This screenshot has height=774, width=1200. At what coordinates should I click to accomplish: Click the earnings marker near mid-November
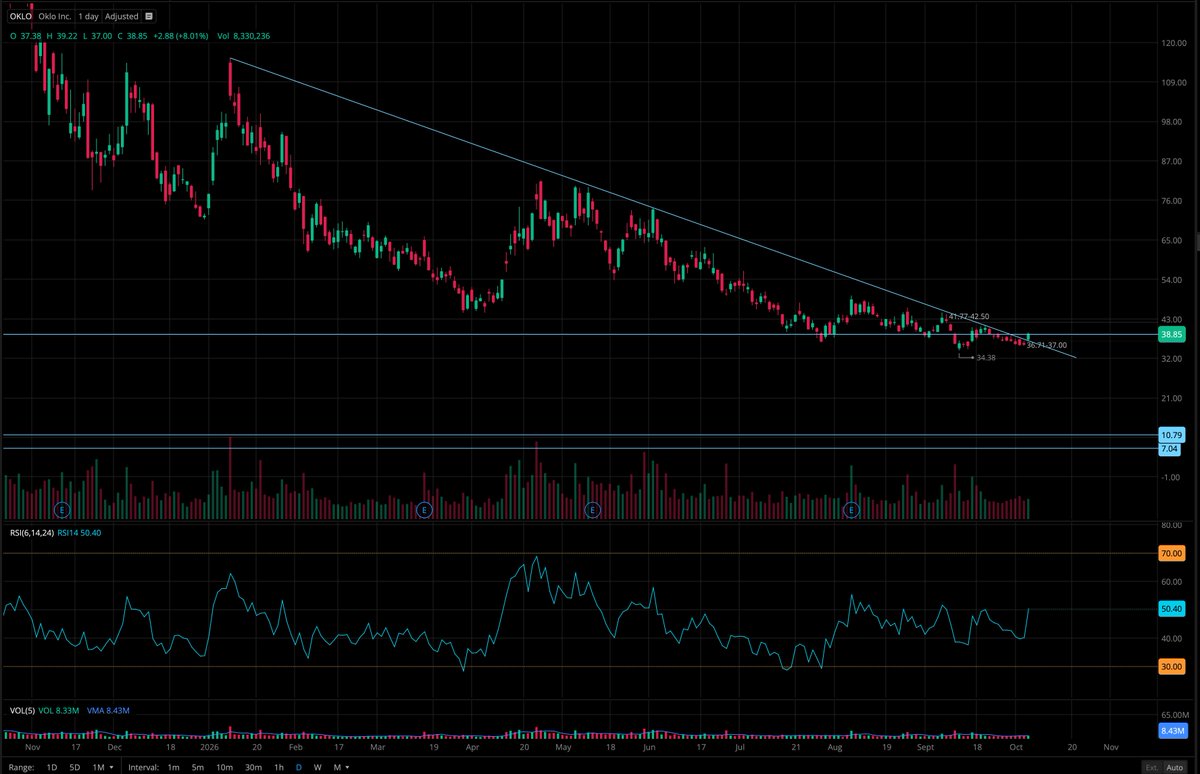click(x=60, y=509)
